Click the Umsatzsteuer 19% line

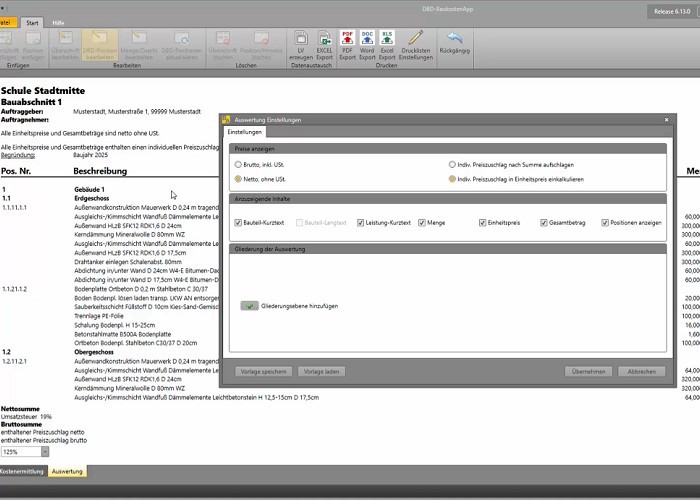click(26, 417)
